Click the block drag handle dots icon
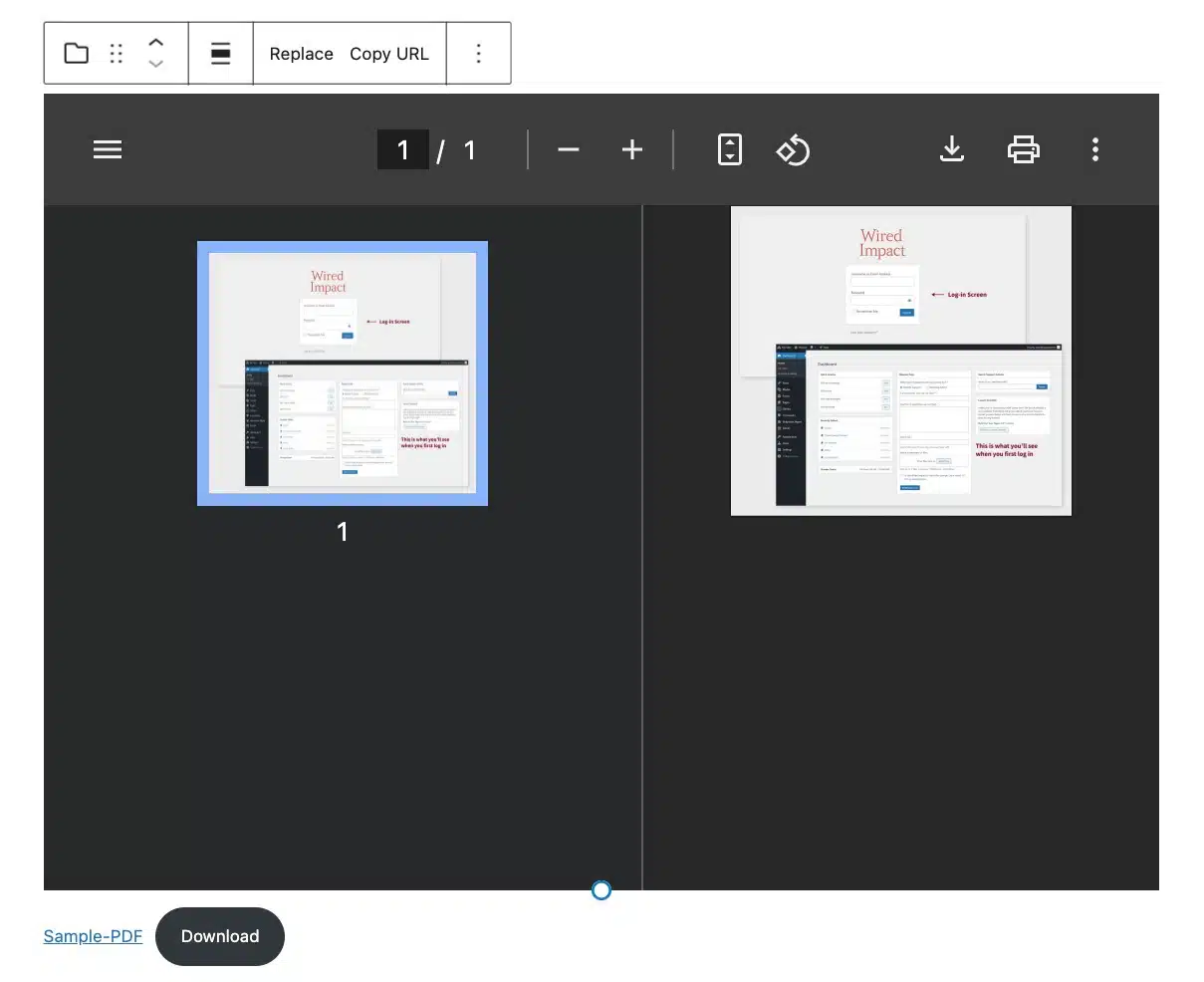Viewport: 1204px width, 982px height. [117, 54]
